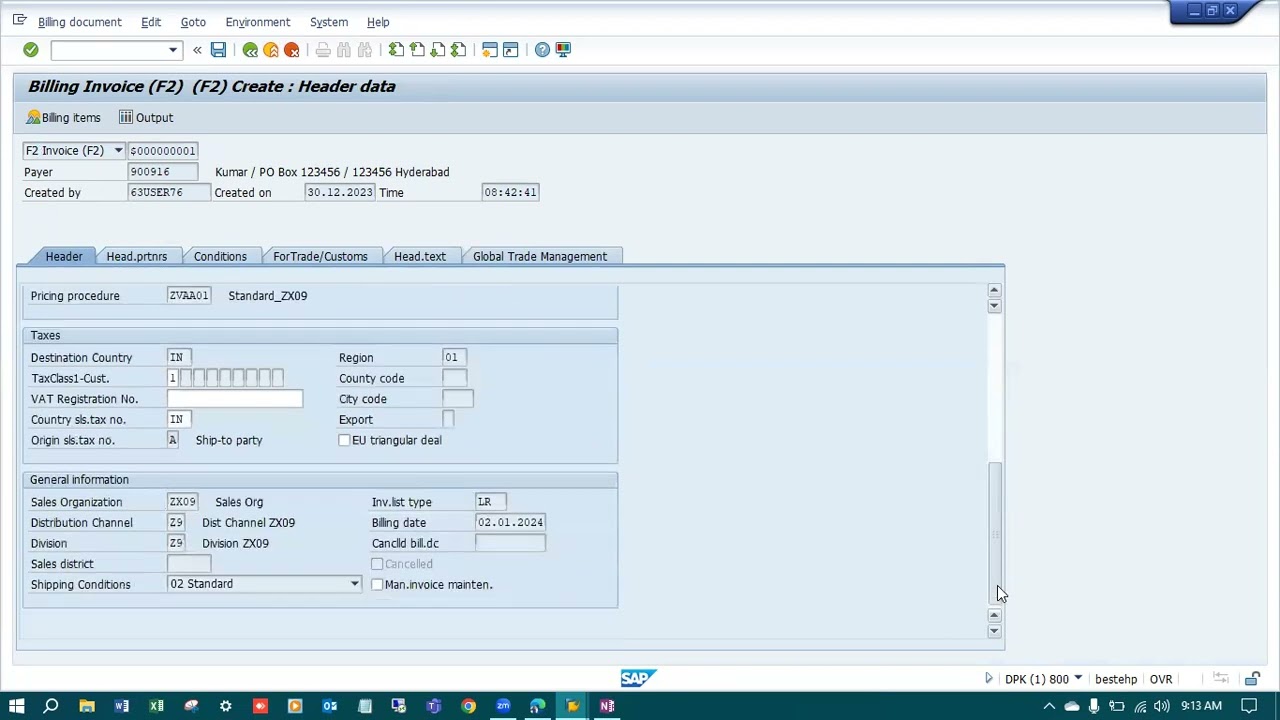Open Chrome from the taskbar

[x=468, y=706]
